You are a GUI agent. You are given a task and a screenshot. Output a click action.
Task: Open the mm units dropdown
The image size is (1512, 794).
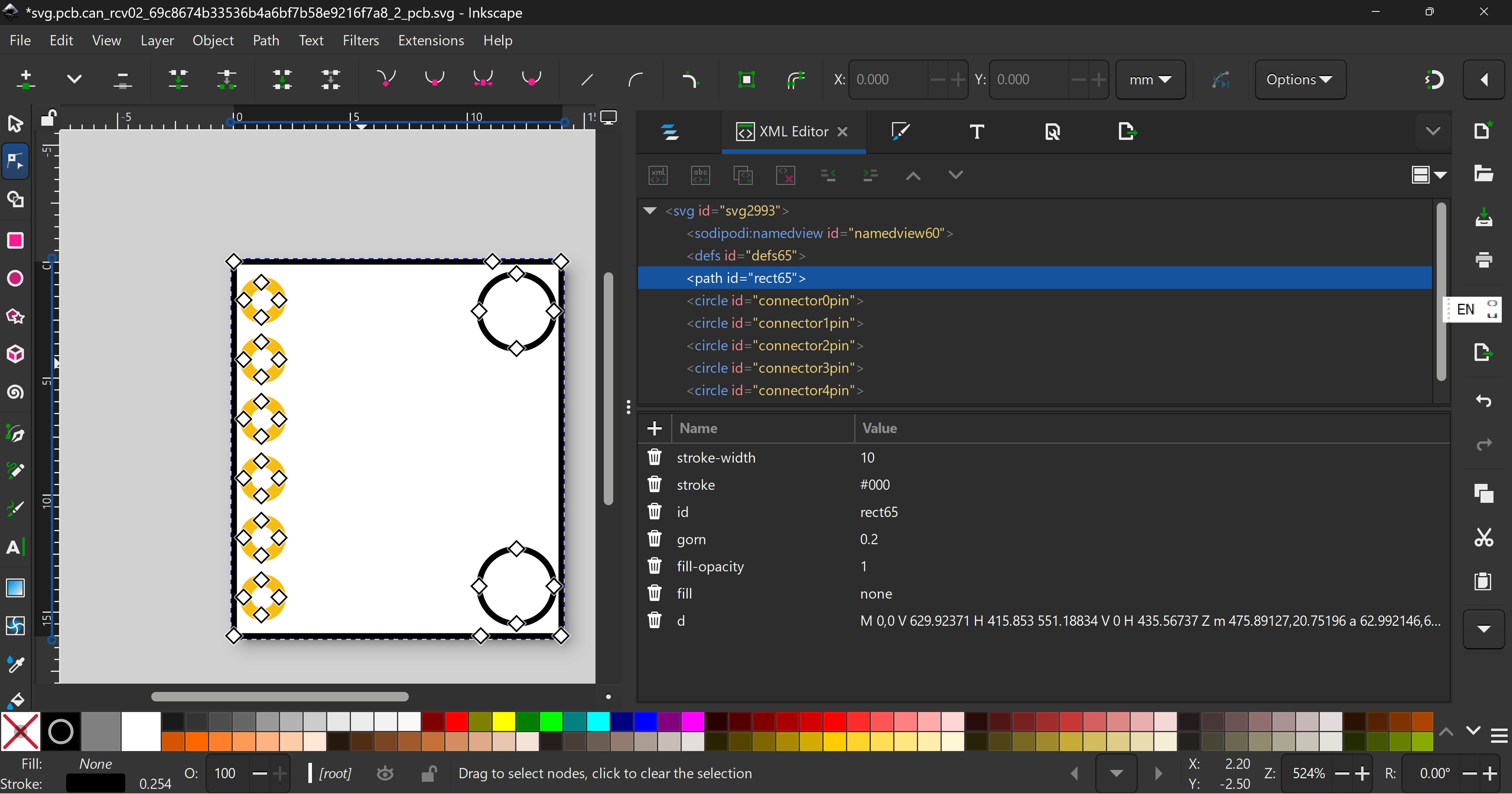pos(1150,79)
